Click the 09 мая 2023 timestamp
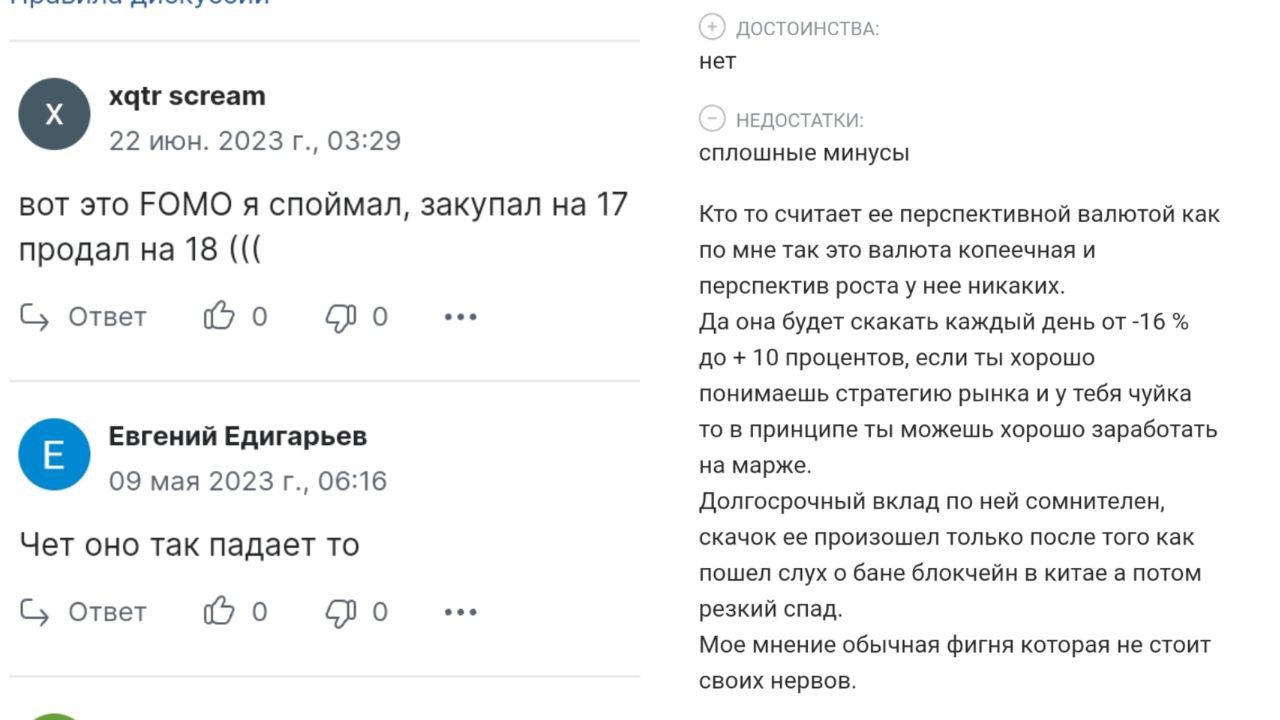This screenshot has width=1280, height=720. 247,480
